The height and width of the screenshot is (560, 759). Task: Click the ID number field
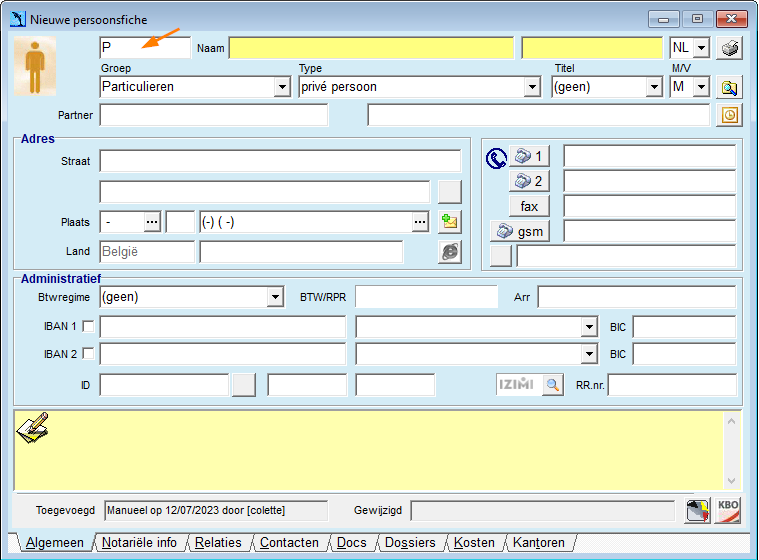click(x=164, y=385)
